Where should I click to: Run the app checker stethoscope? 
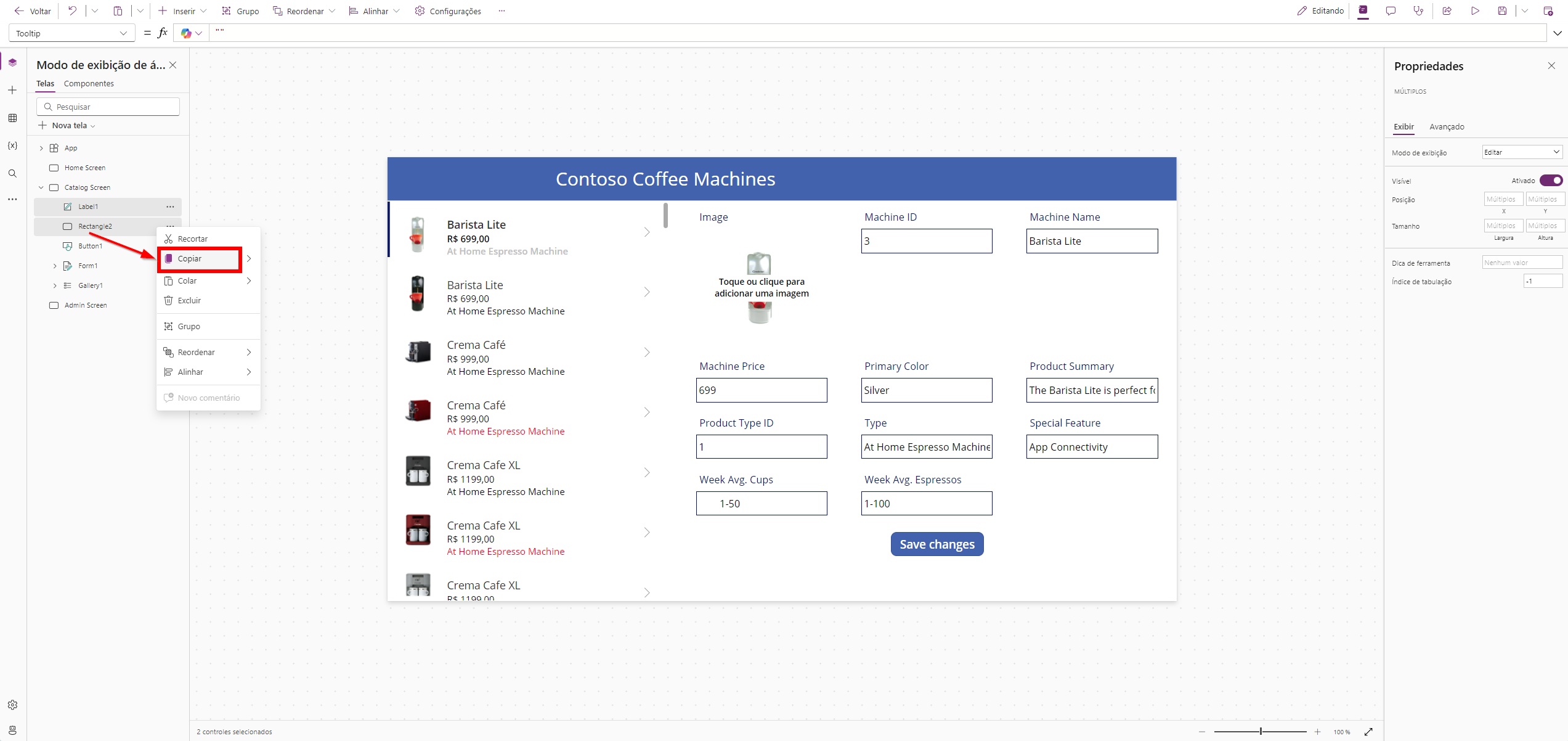click(1418, 11)
